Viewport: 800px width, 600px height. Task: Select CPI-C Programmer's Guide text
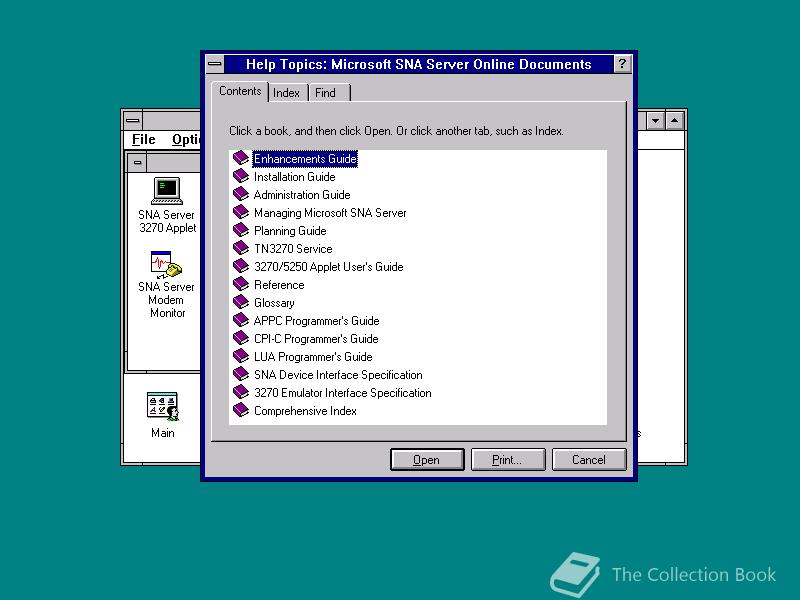coord(316,339)
